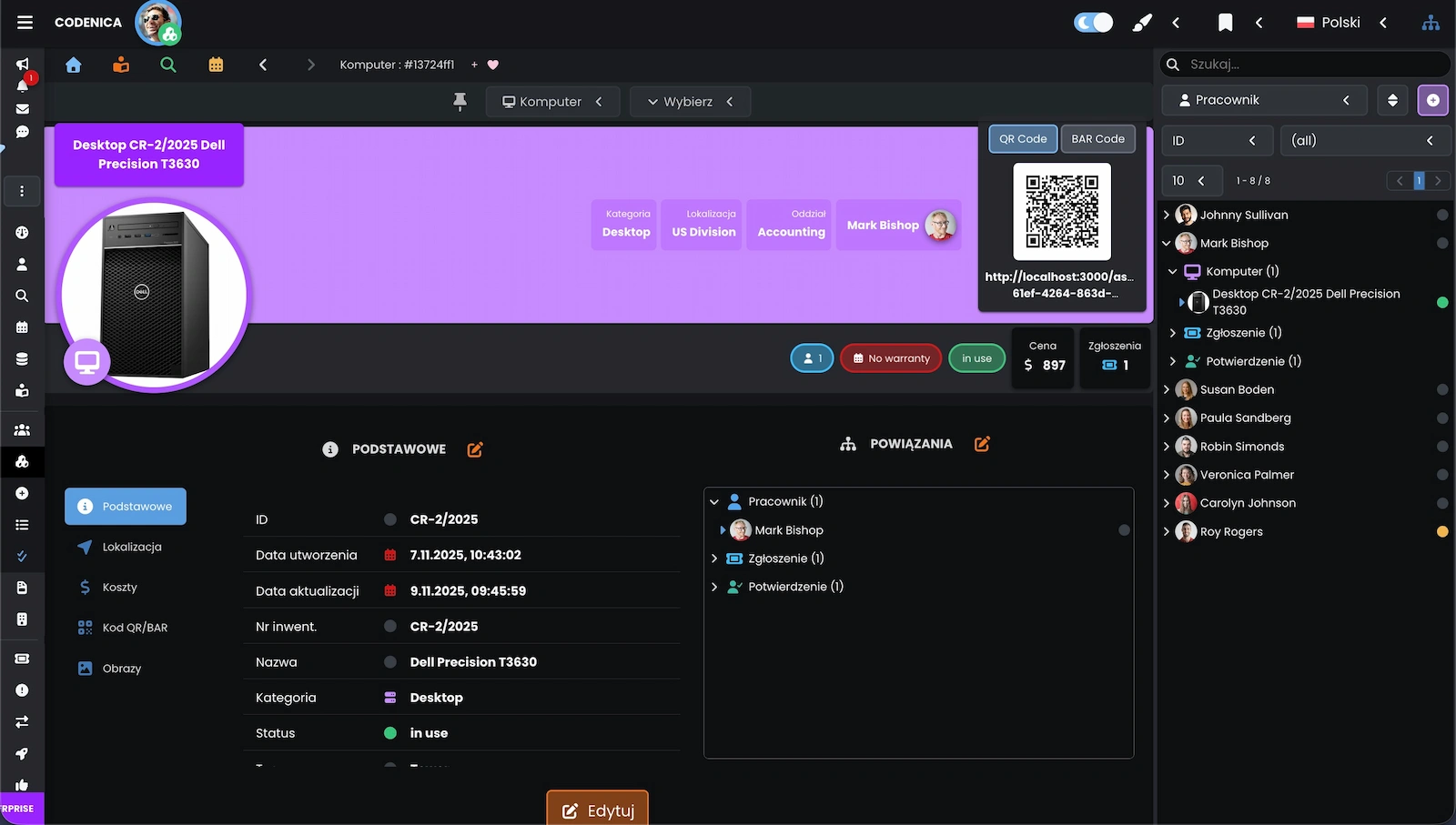Screen dimensions: 1456x825
Task: Expand the Susan Boden tree node
Action: click(x=1167, y=390)
